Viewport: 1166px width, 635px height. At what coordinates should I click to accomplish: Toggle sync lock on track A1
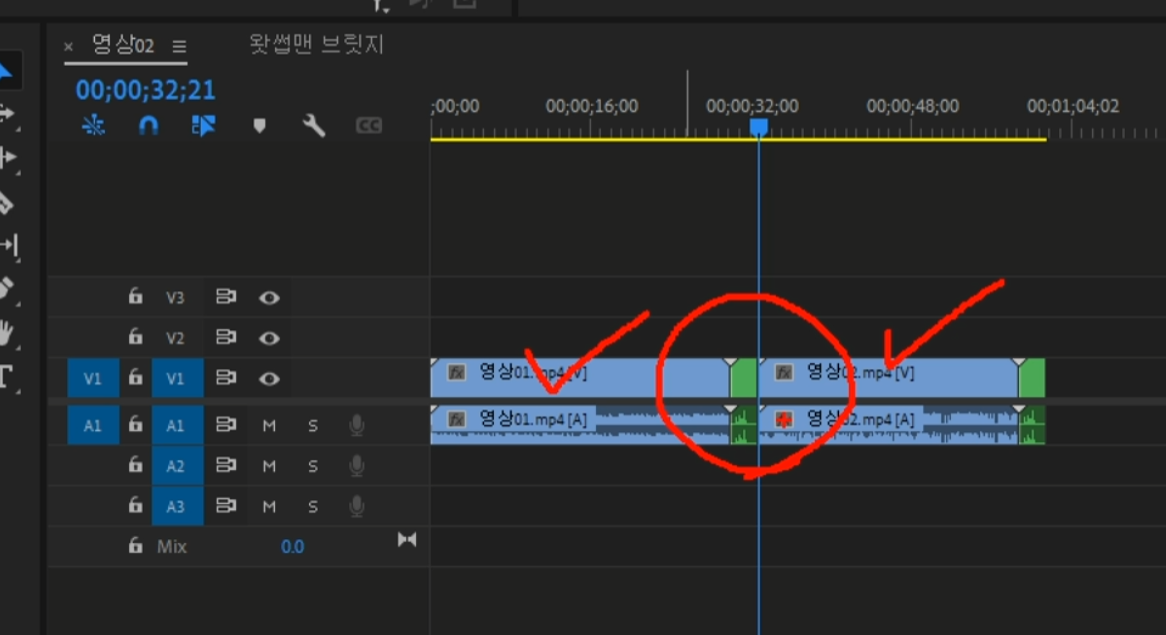click(225, 425)
